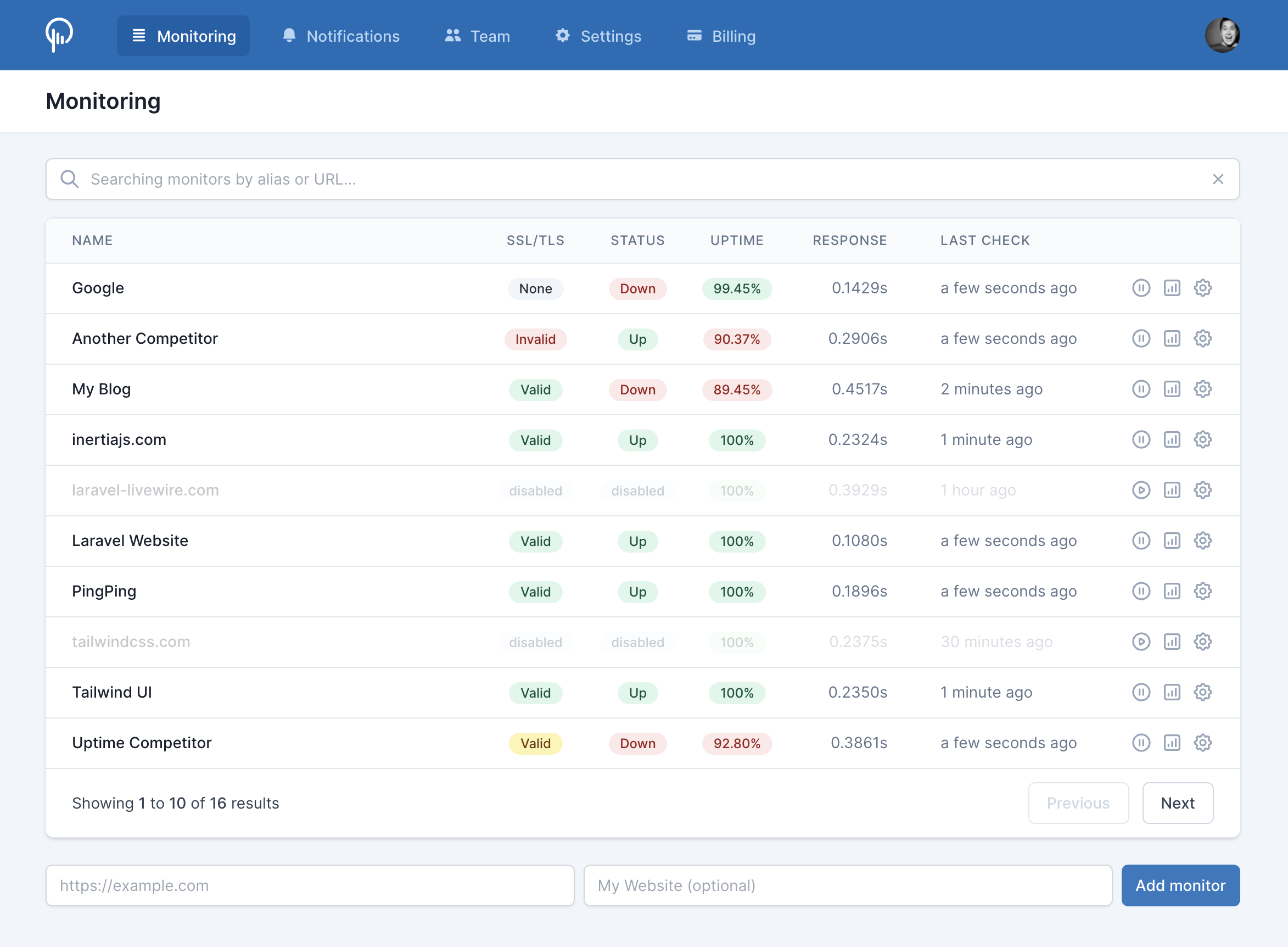This screenshot has height=947, width=1288.
Task: Click the search magnifier icon
Action: click(69, 179)
